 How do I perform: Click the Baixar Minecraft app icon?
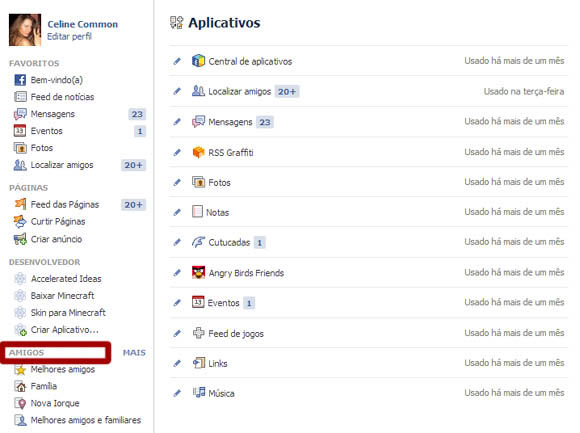point(20,295)
